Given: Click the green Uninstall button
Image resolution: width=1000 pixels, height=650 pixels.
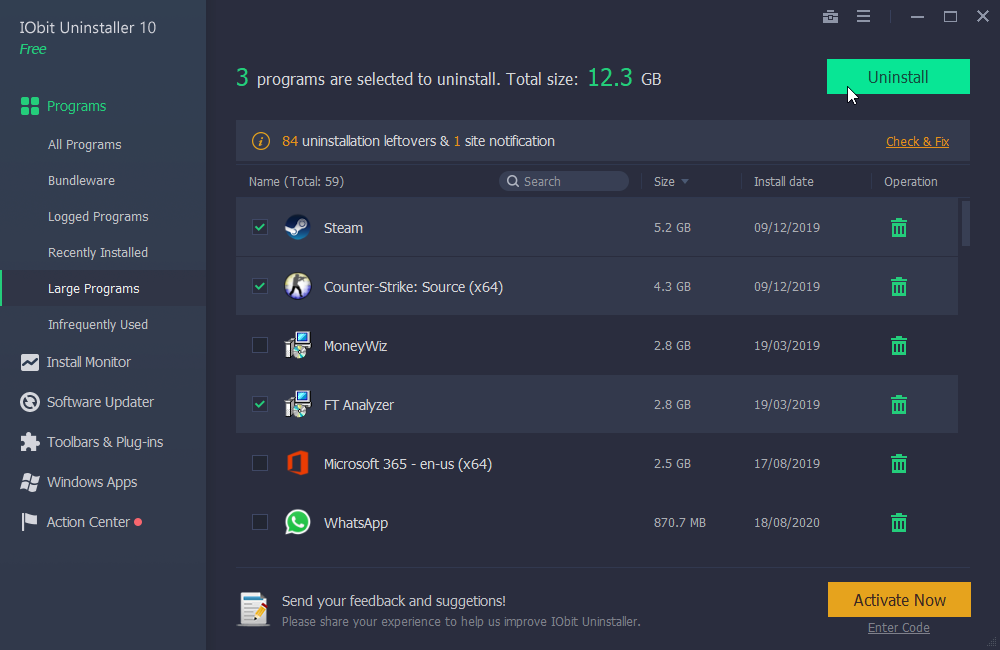Looking at the screenshot, I should (x=898, y=77).
